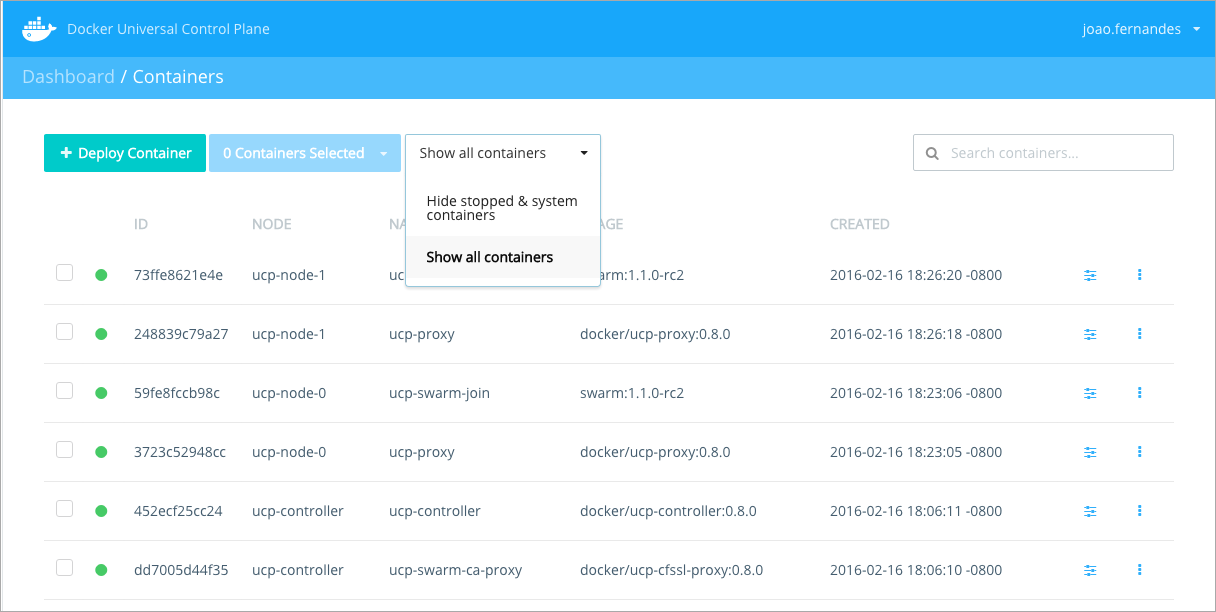Select checkbox for container 73ffe8621e4e
Viewport: 1216px width, 612px height.
(65, 273)
